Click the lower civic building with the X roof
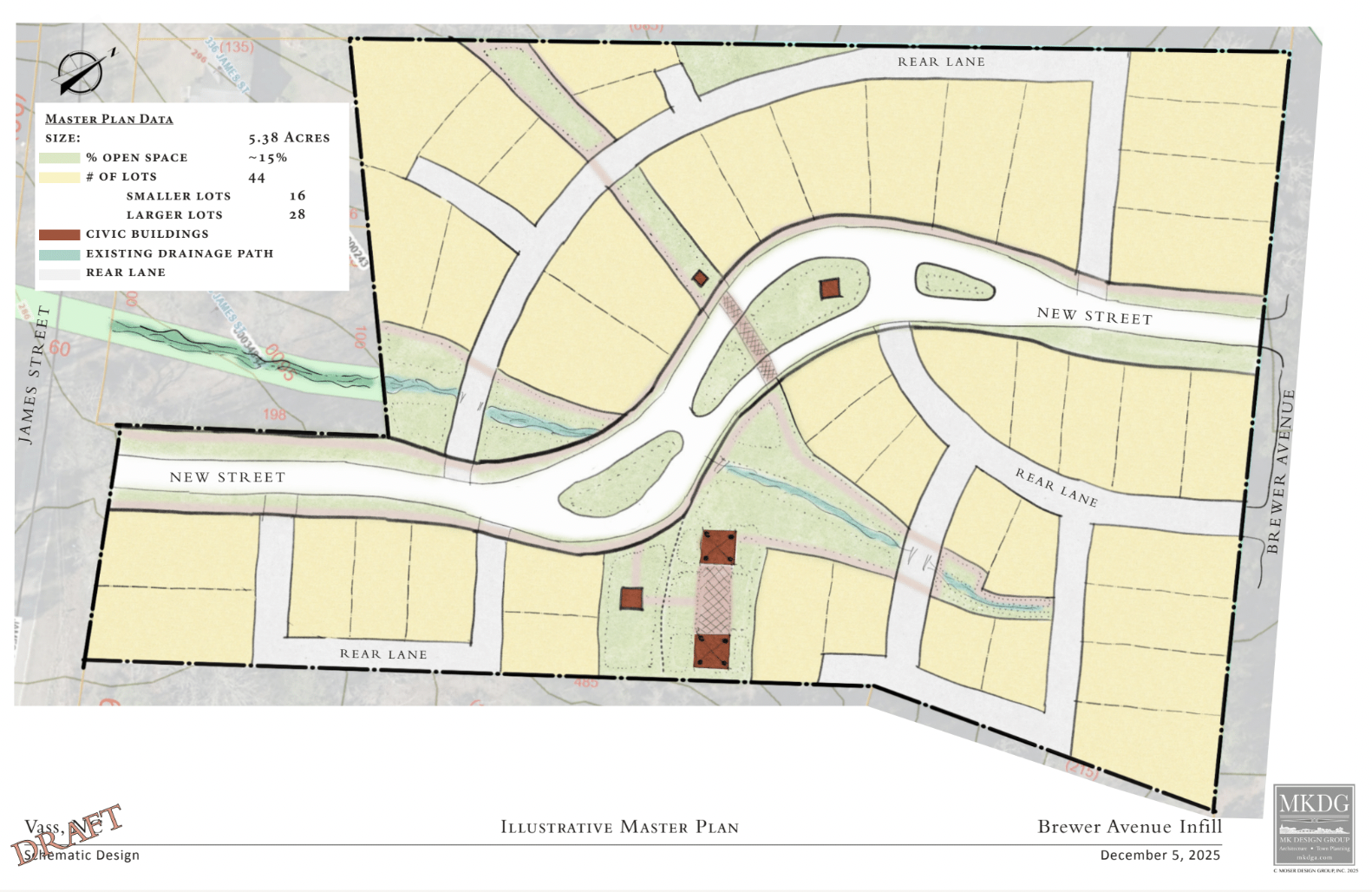Screen dimensions: 1372x892 point(711,651)
